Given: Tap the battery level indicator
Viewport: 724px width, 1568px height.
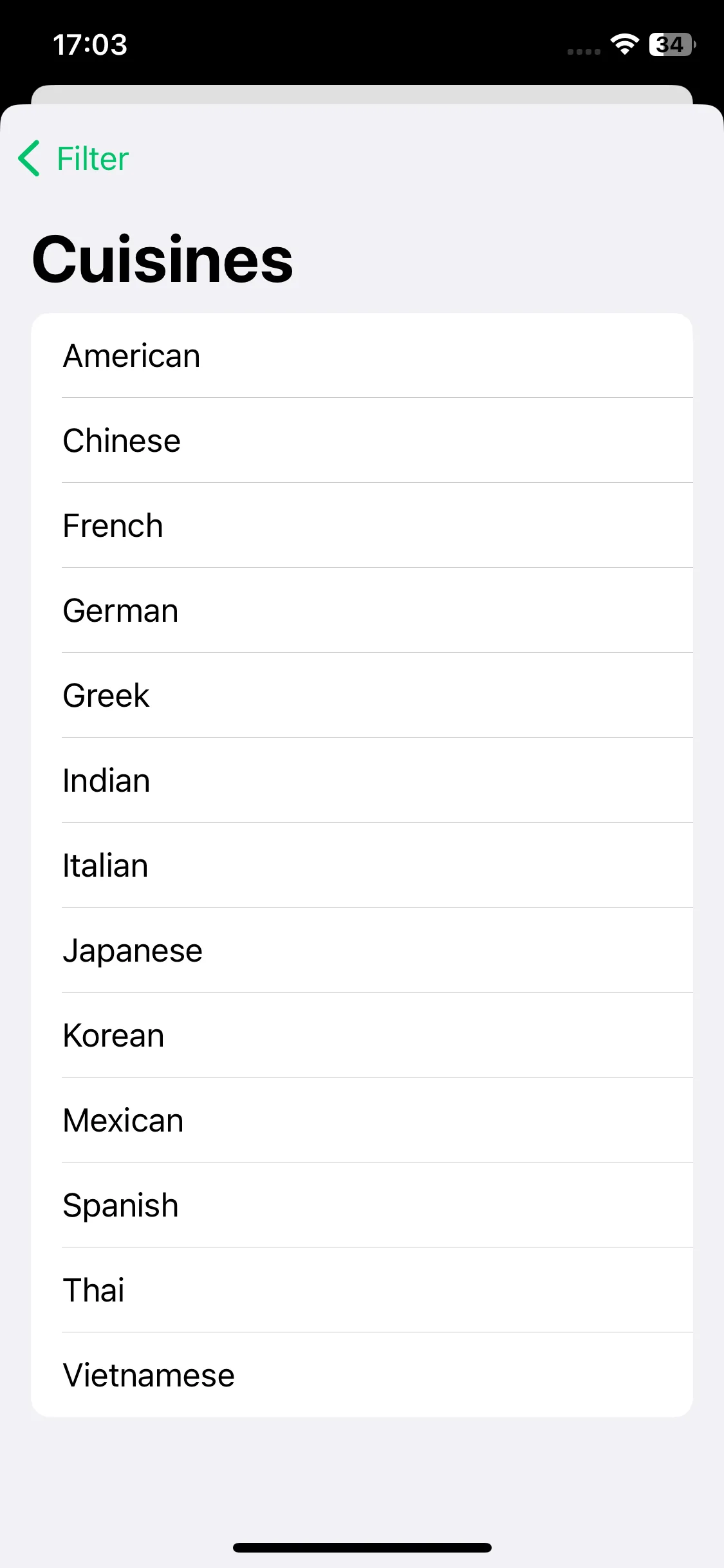Looking at the screenshot, I should pos(673,44).
